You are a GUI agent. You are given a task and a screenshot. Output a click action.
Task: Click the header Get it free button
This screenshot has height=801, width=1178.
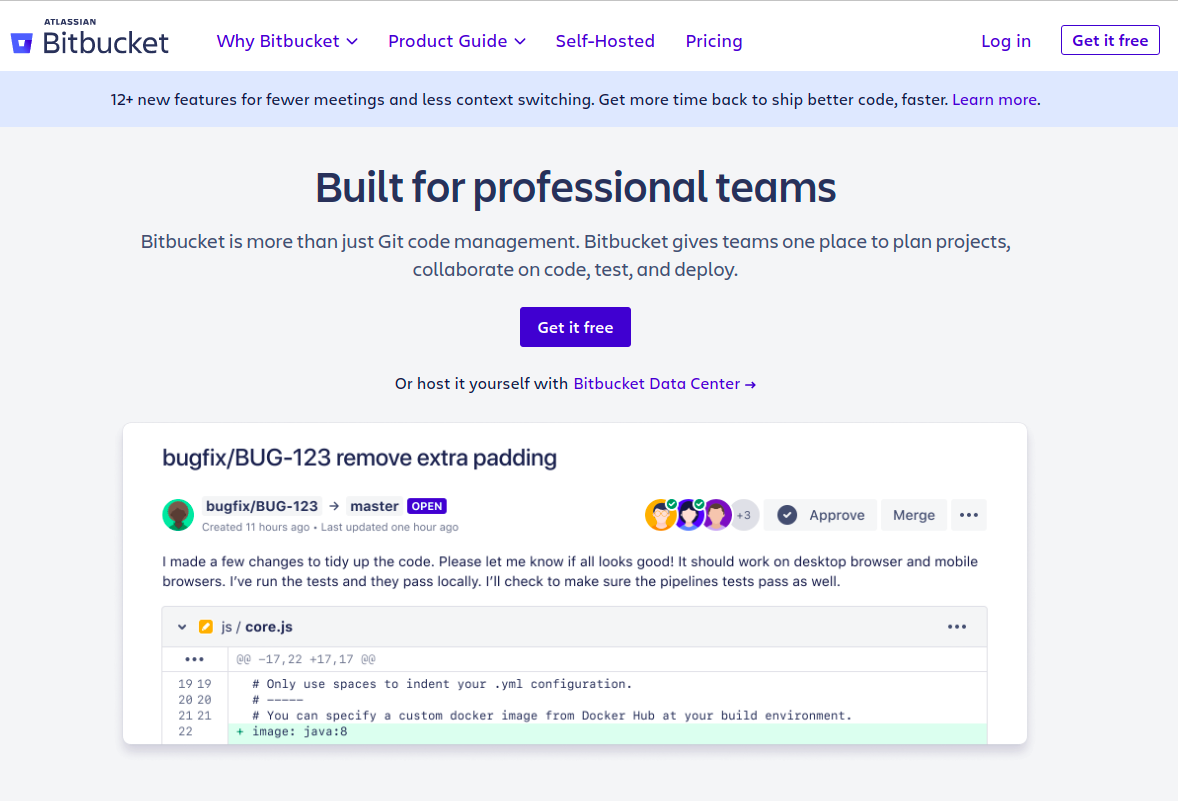click(x=1110, y=41)
